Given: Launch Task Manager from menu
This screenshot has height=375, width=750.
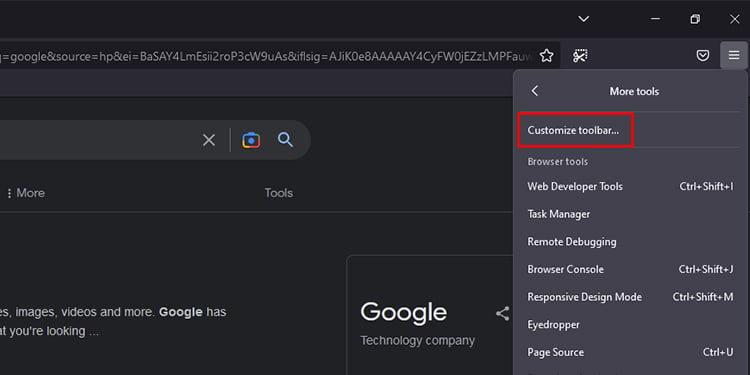Looking at the screenshot, I should click(630, 214).
